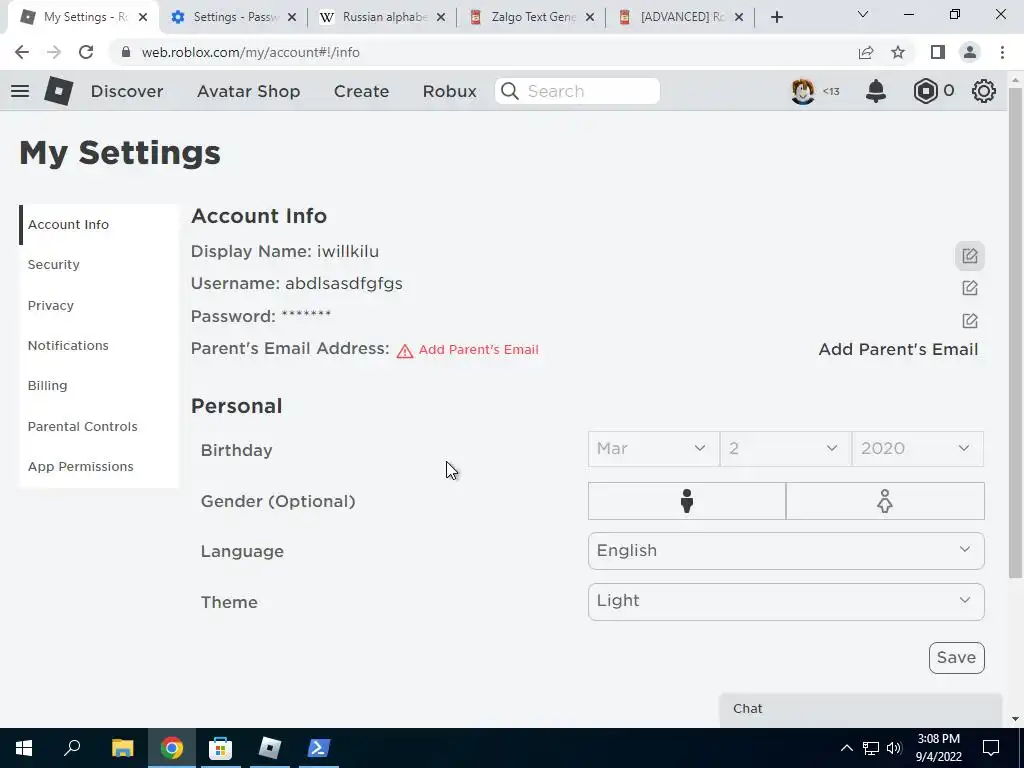The height and width of the screenshot is (768, 1024).
Task: Click the black Add Parent's Email button
Action: pyautogui.click(x=899, y=349)
